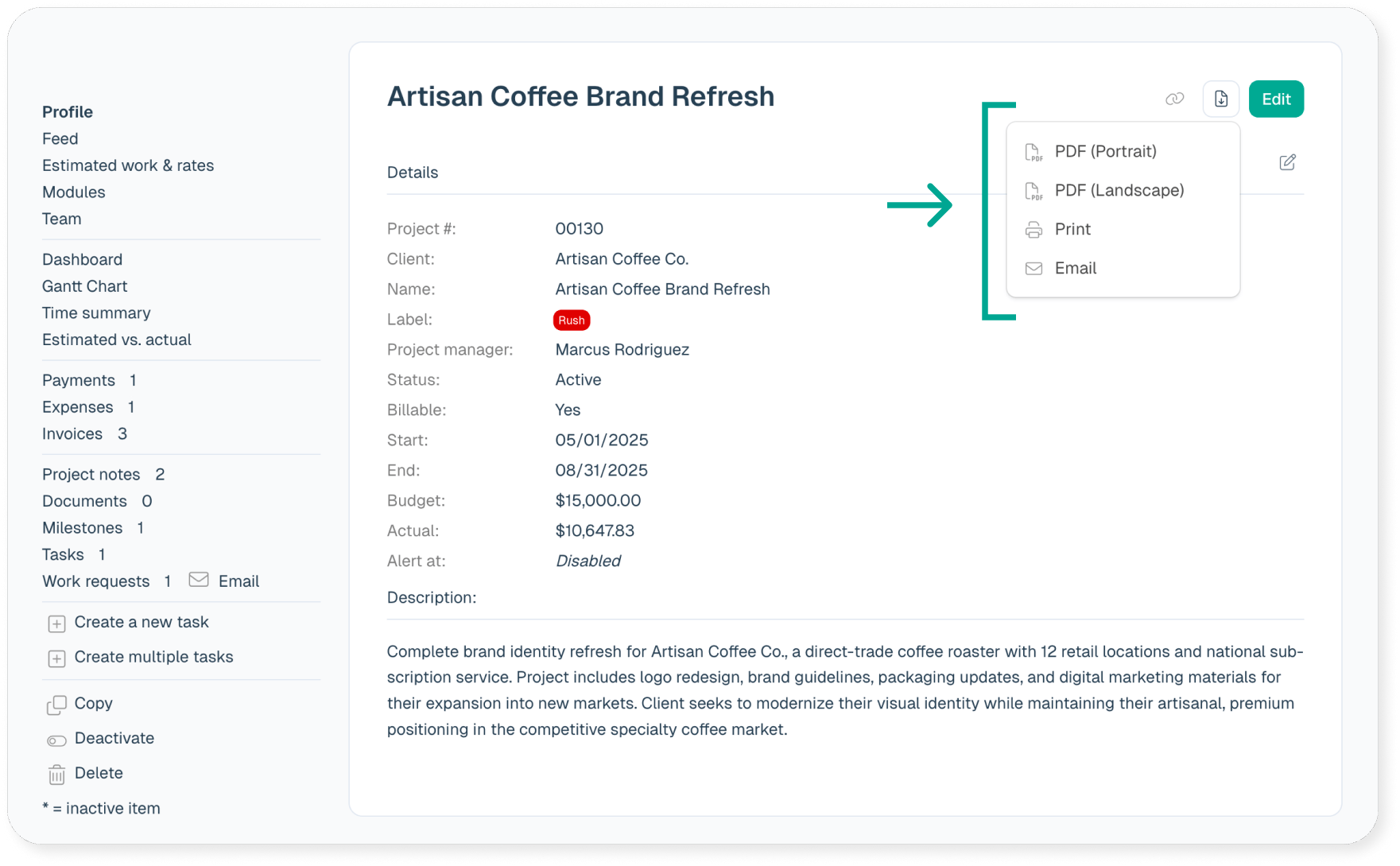Choose Print from export menu
This screenshot has width=1400, height=866.
pyautogui.click(x=1072, y=230)
